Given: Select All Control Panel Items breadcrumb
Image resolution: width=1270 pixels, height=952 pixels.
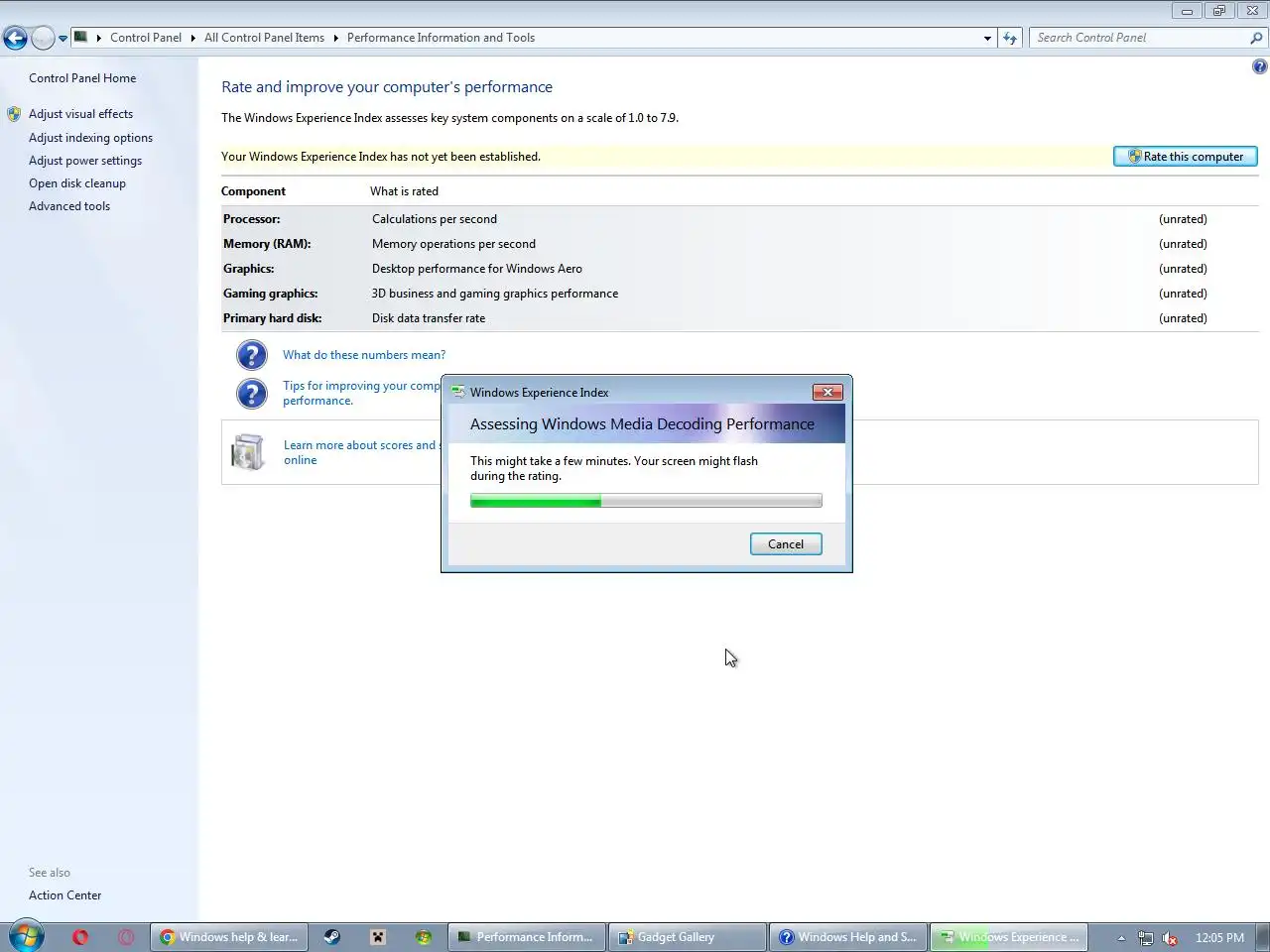Looking at the screenshot, I should click(x=264, y=38).
